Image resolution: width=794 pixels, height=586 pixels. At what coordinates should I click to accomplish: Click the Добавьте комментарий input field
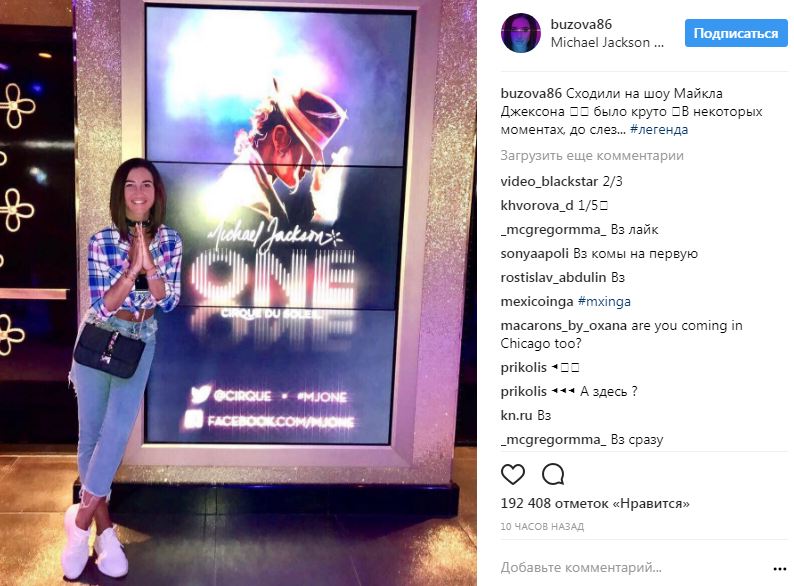pyautogui.click(x=633, y=568)
